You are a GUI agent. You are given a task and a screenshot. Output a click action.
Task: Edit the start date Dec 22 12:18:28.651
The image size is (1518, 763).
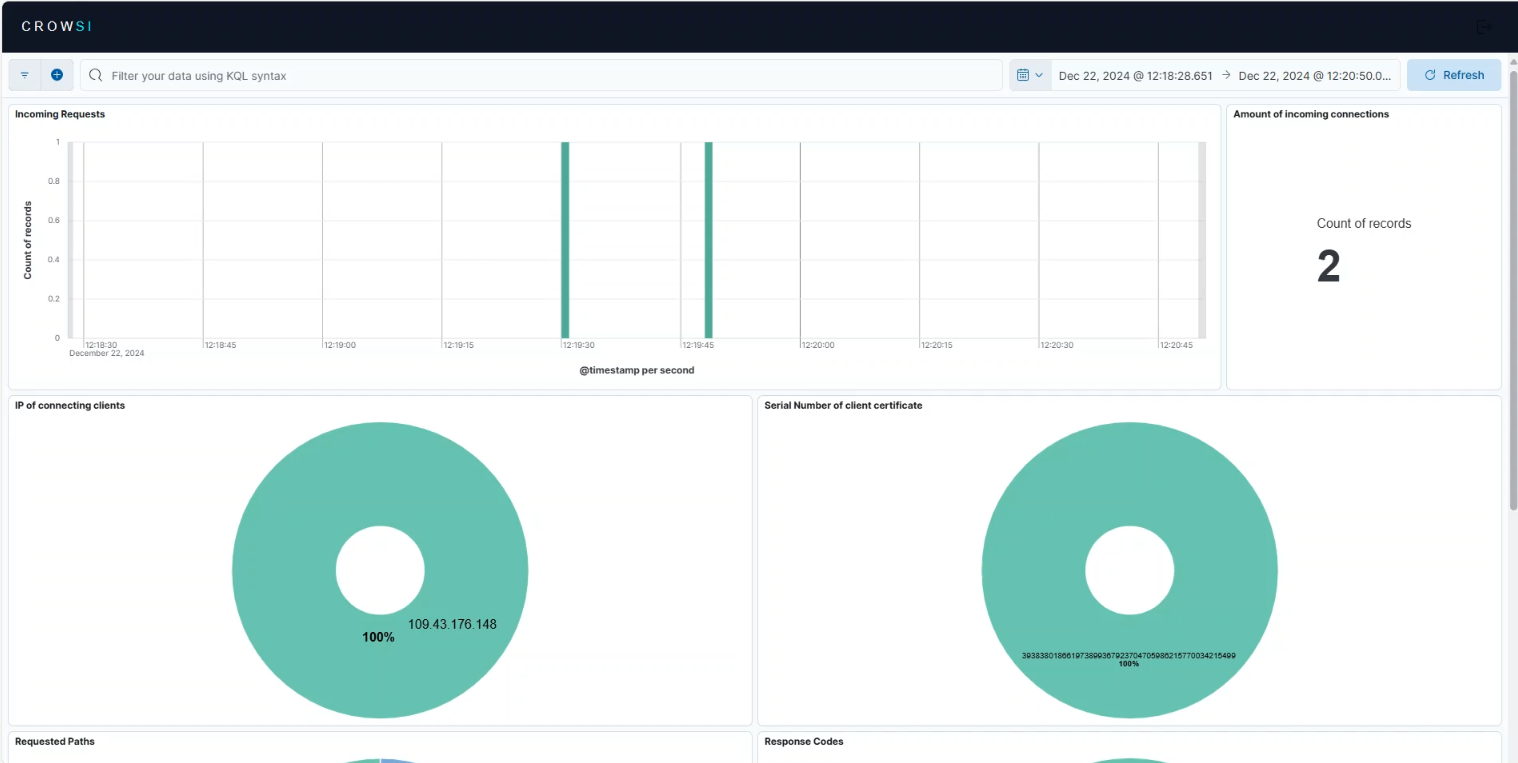click(1135, 75)
